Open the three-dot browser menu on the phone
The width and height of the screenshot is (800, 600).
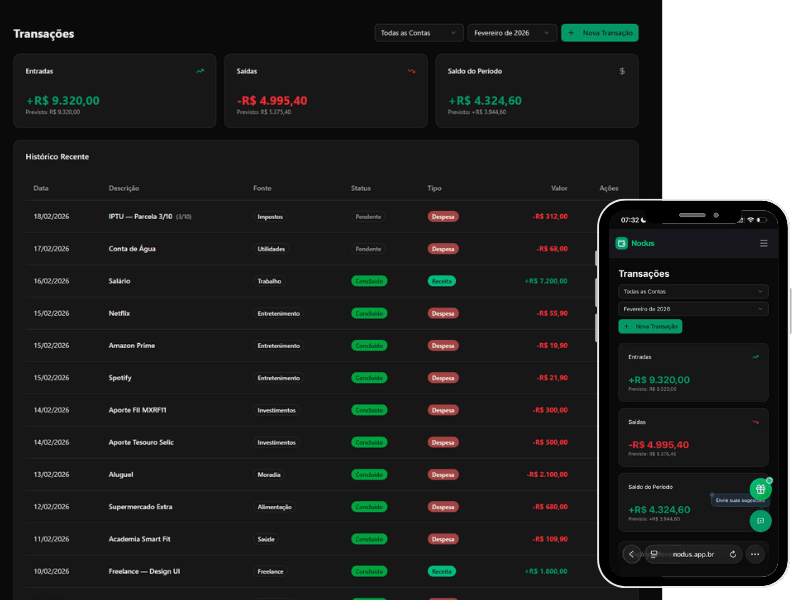(x=755, y=554)
